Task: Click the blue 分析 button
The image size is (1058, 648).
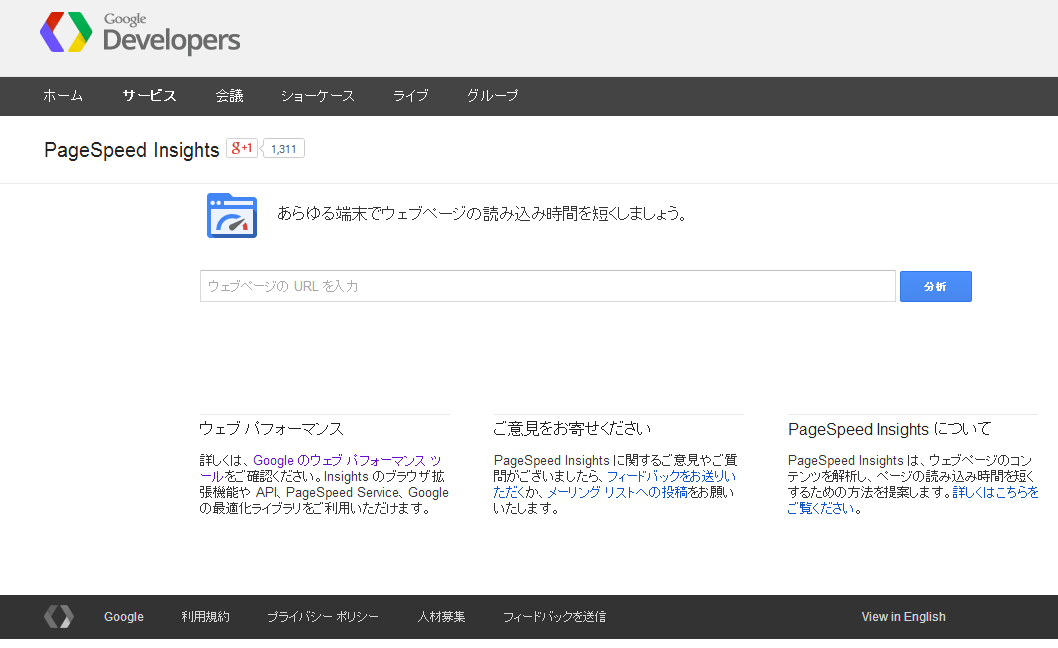Action: tap(935, 286)
